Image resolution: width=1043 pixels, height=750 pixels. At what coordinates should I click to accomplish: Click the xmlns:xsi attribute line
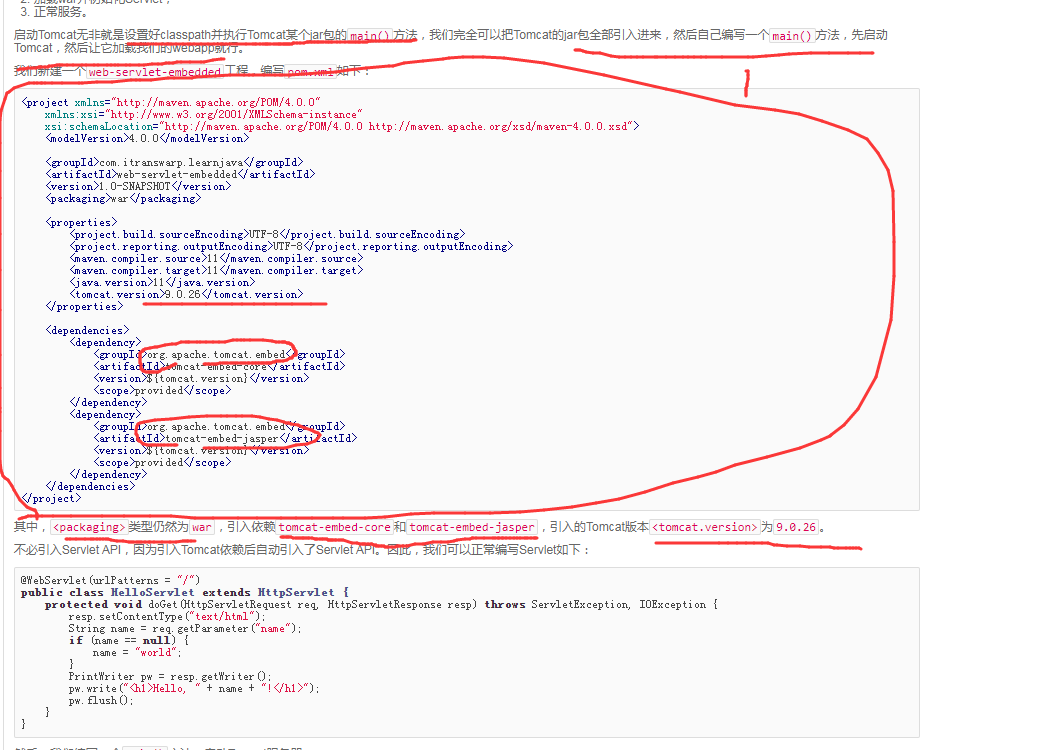(x=204, y=114)
